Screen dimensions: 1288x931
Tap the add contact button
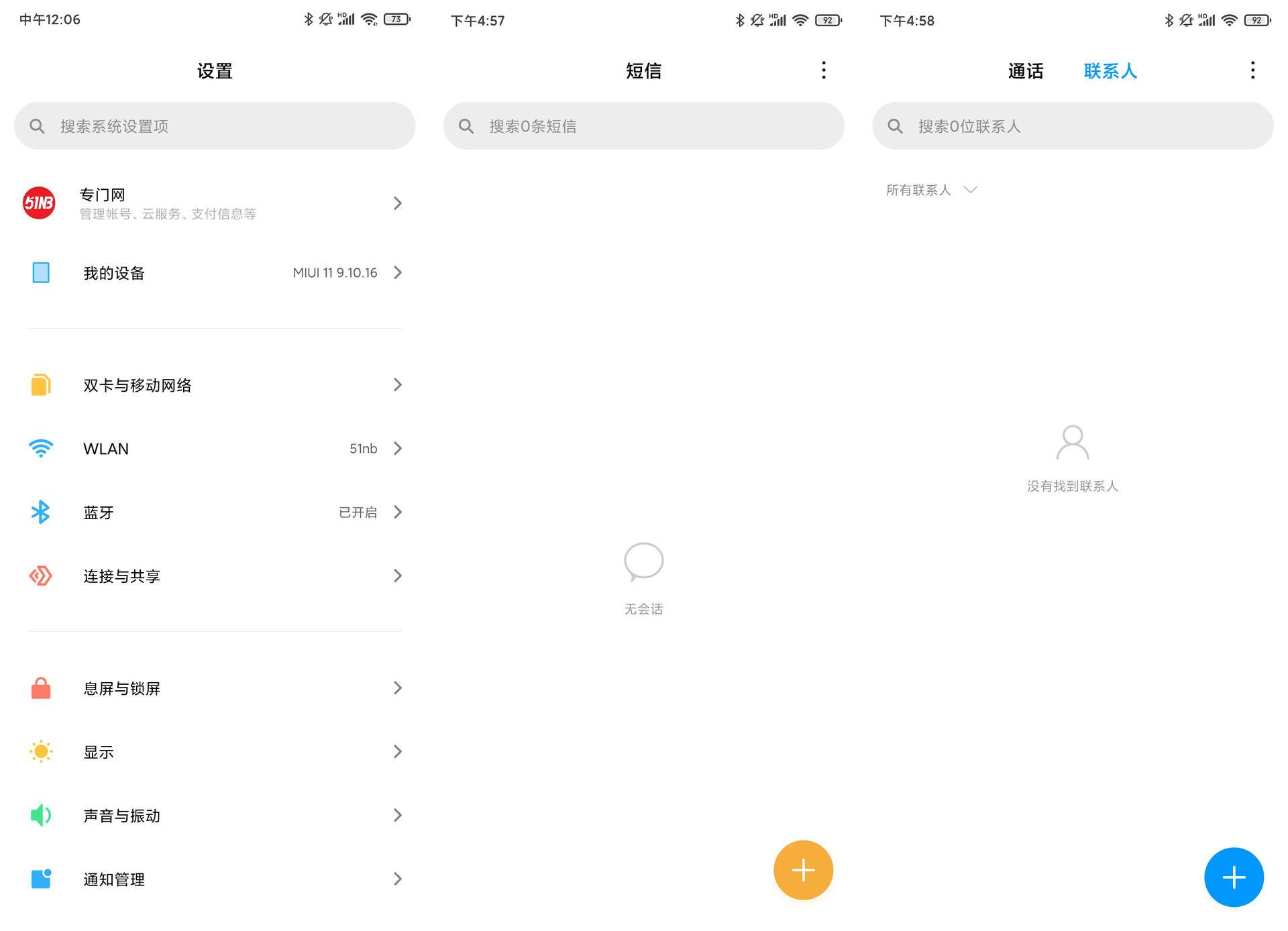pyautogui.click(x=1234, y=877)
